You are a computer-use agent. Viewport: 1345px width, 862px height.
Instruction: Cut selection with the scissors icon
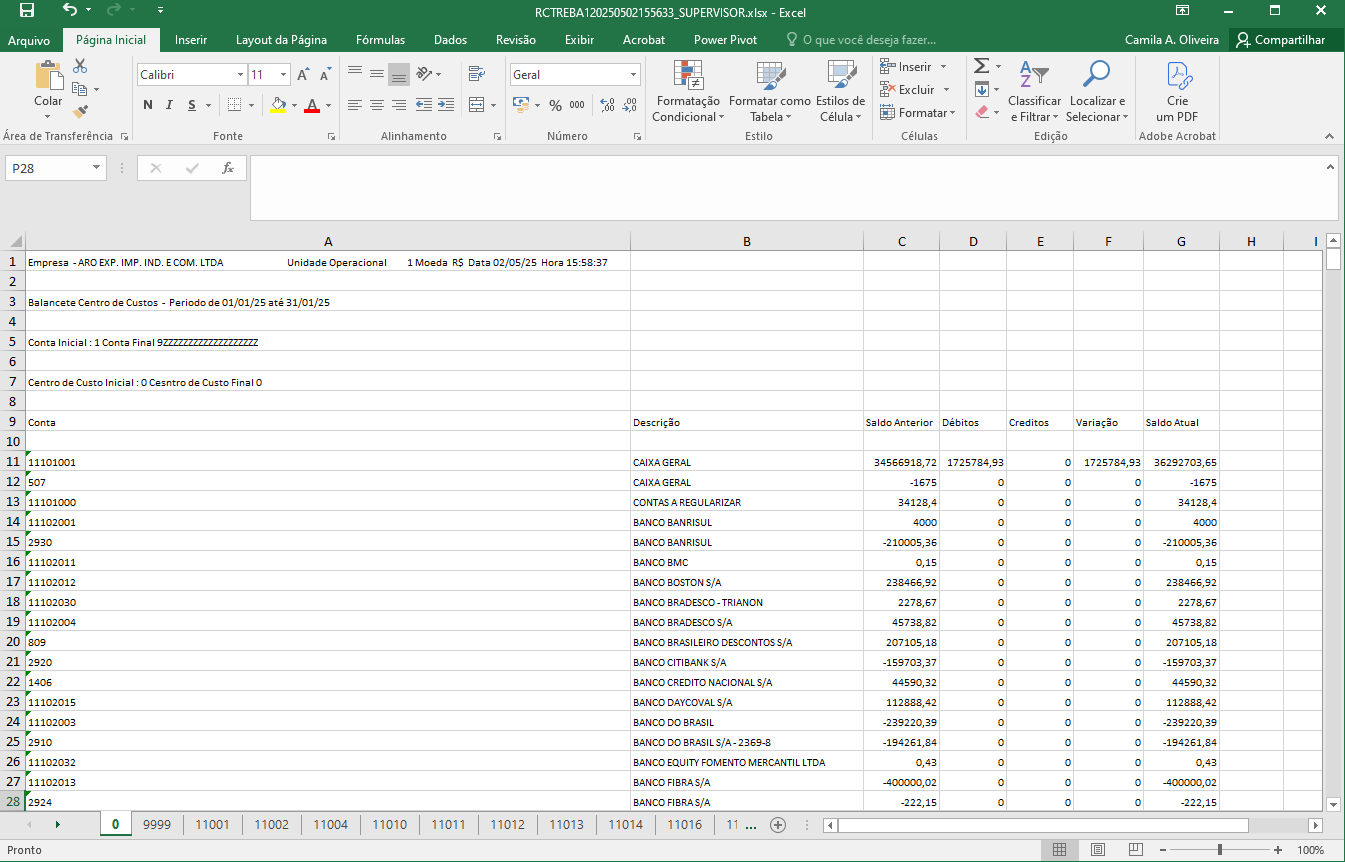point(80,66)
